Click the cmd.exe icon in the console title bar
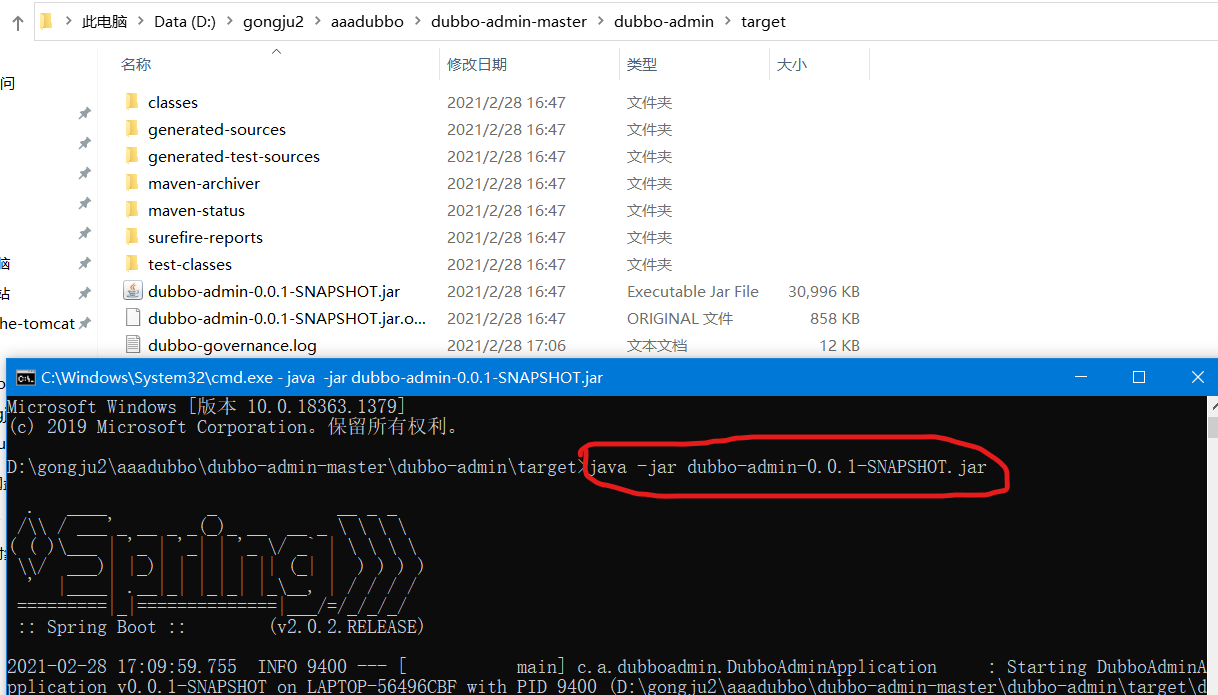1218x695 pixels. 24,377
